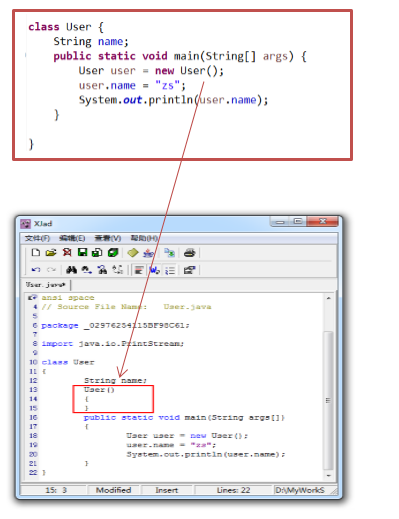Open a file with the folder icon

click(x=51, y=253)
